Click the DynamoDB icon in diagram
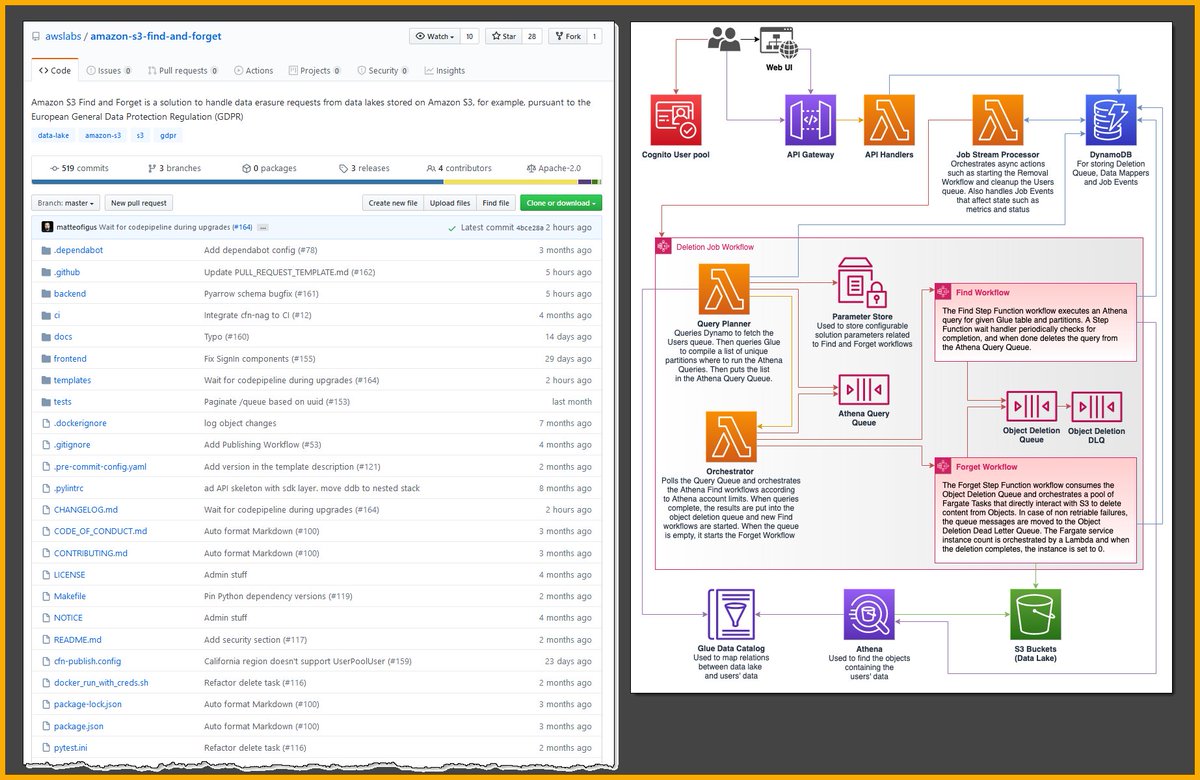This screenshot has height=780, width=1200. (x=1112, y=121)
